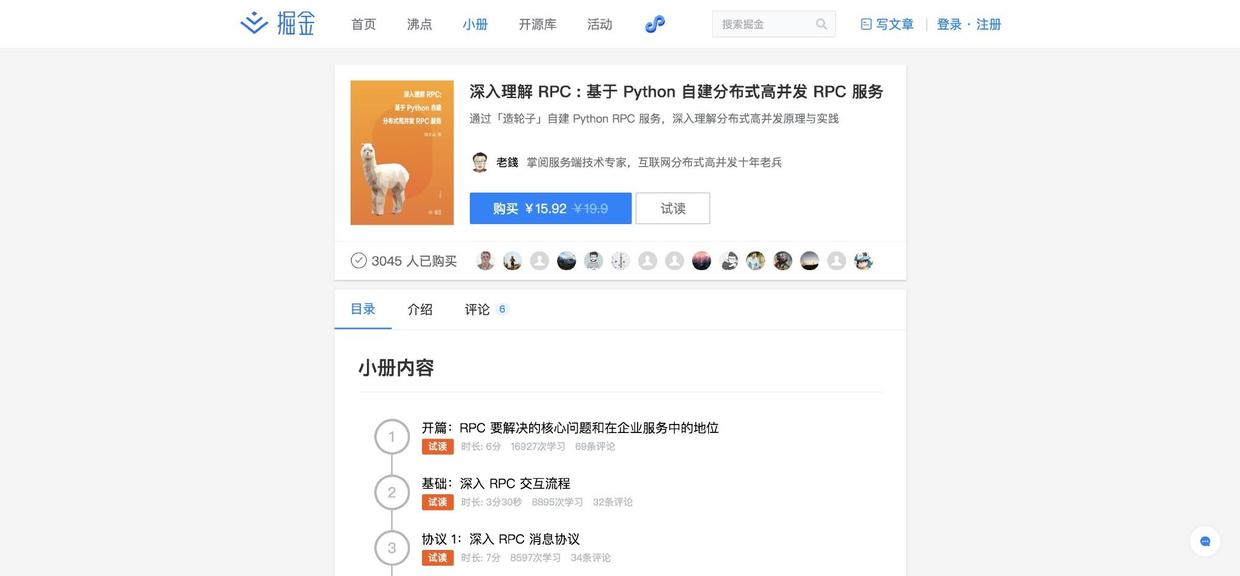
Task: Open the chat support bubble icon
Action: click(1205, 541)
